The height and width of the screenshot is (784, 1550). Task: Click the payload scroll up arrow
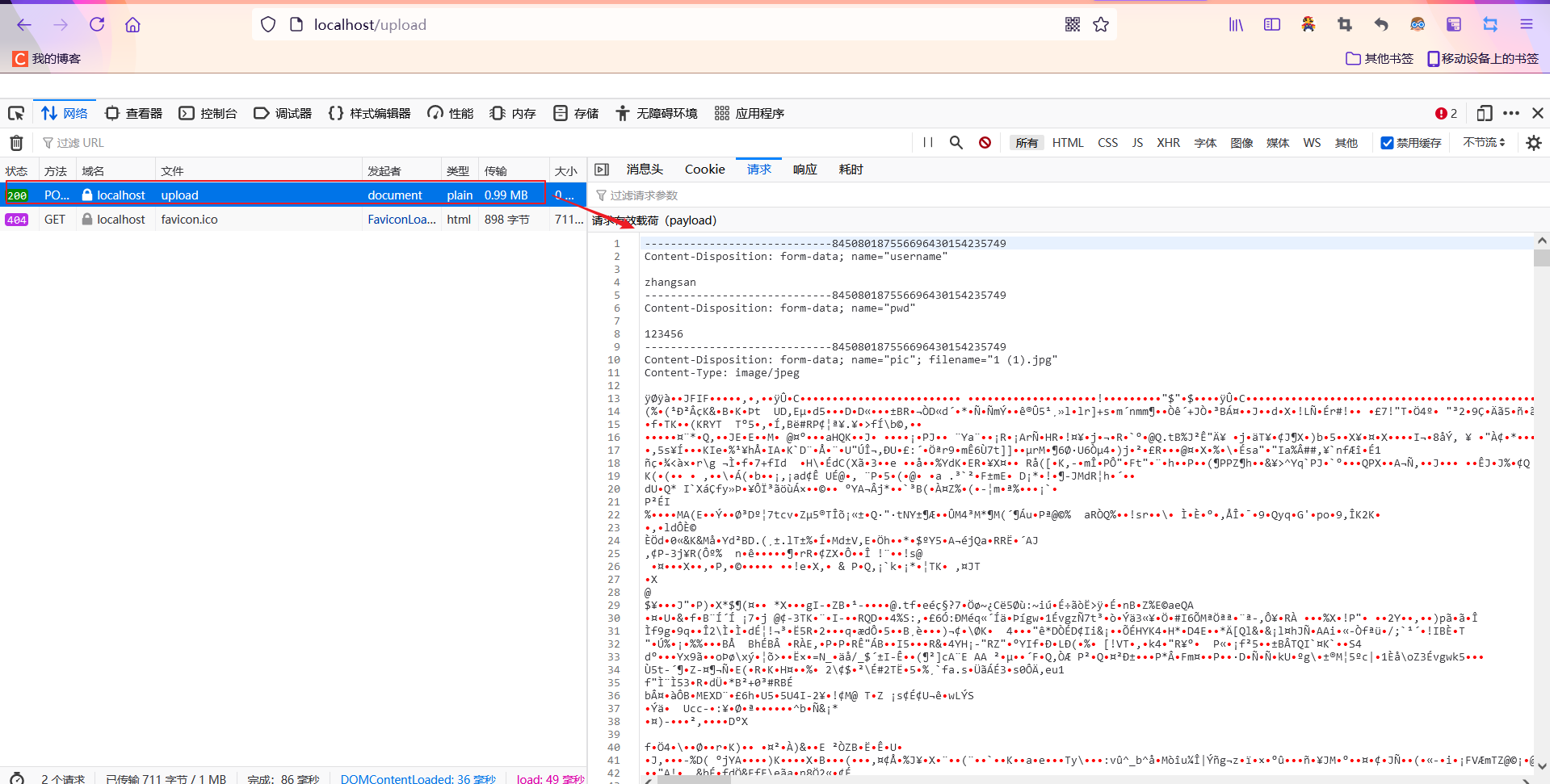[1541, 241]
